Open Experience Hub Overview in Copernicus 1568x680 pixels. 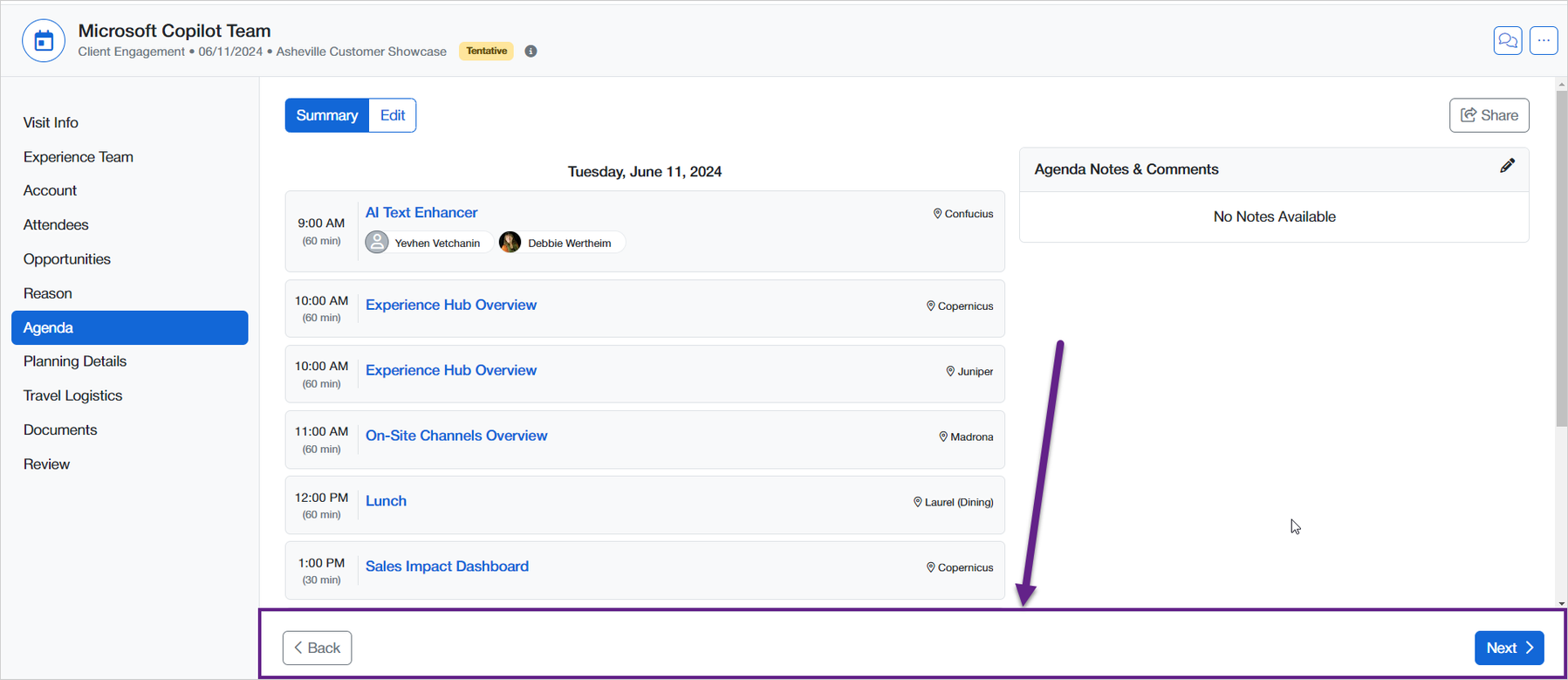(451, 305)
